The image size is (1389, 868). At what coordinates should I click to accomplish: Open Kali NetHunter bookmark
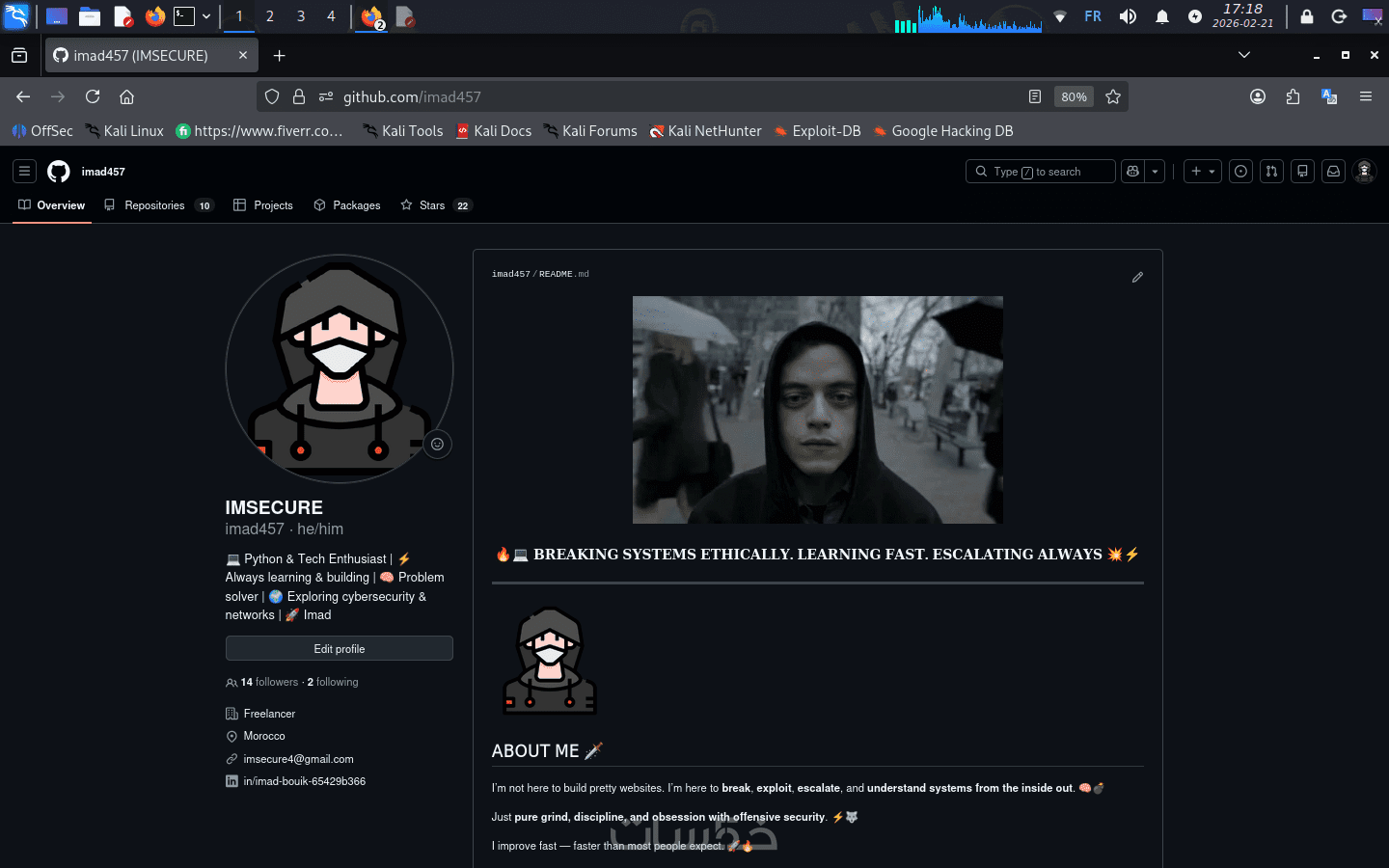click(x=705, y=131)
